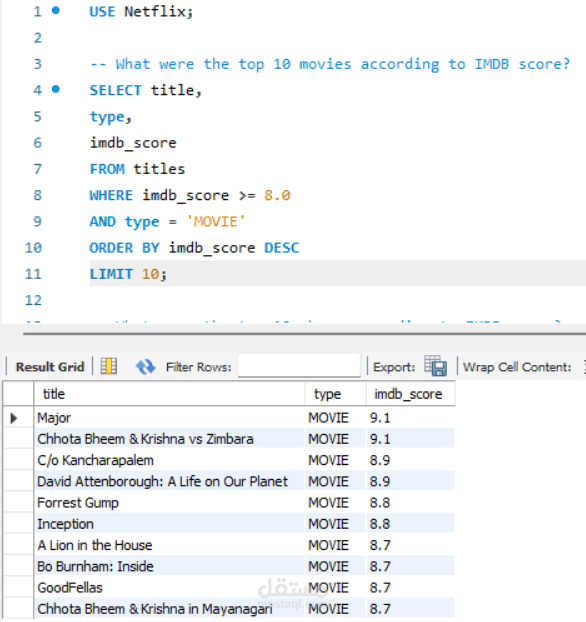Select the 'Inception' title cell
The height and width of the screenshot is (622, 586).
click(x=169, y=524)
